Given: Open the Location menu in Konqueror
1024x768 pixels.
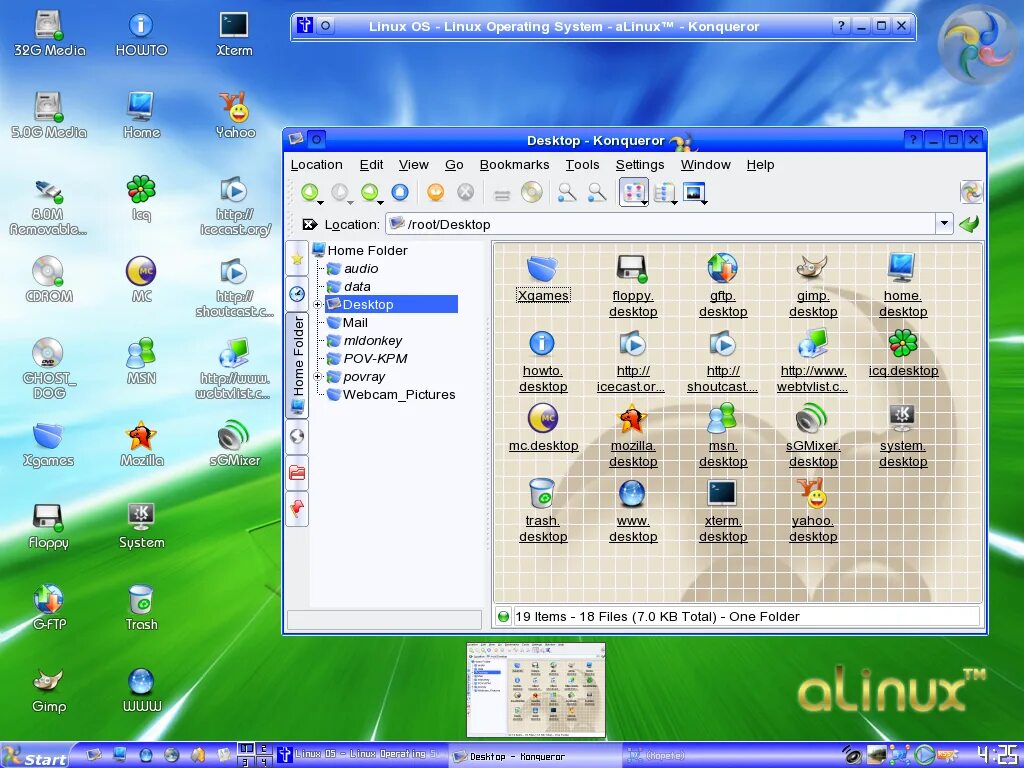Looking at the screenshot, I should (317, 165).
